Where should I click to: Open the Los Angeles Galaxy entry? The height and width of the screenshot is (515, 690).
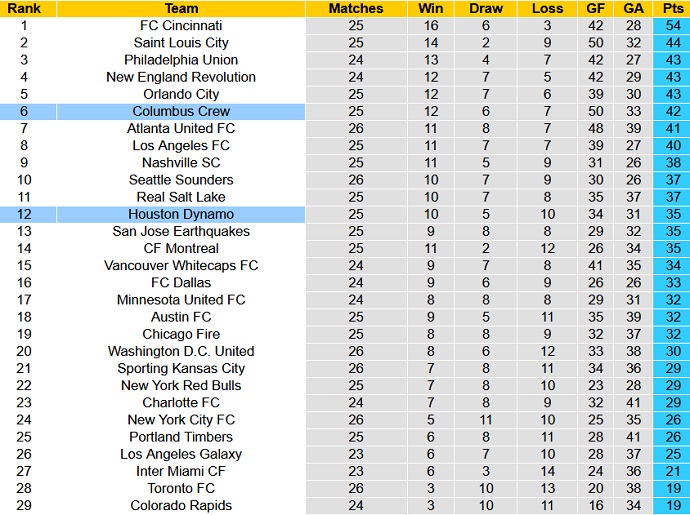181,454
